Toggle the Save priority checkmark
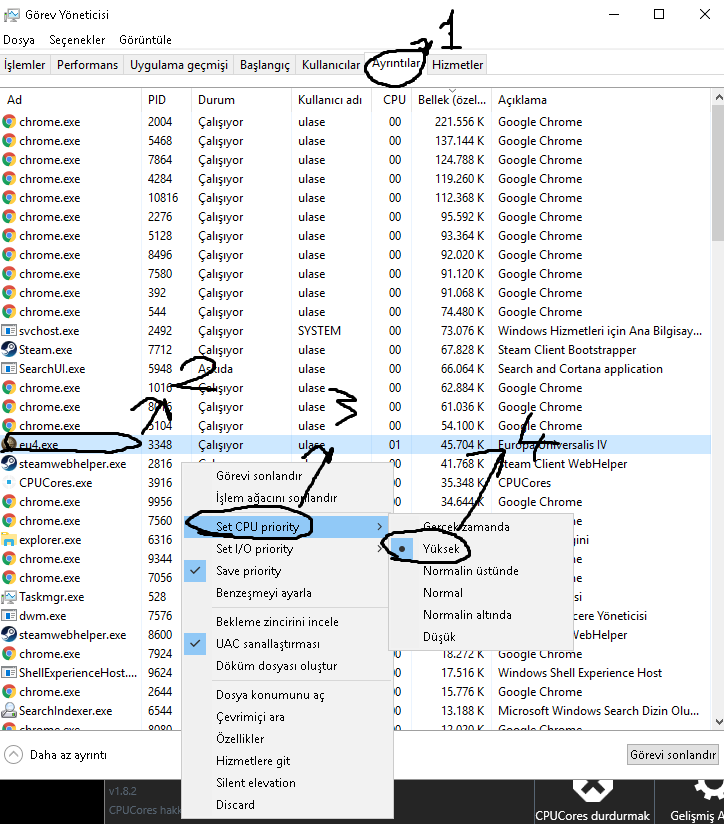The height and width of the screenshot is (824, 724). point(195,571)
